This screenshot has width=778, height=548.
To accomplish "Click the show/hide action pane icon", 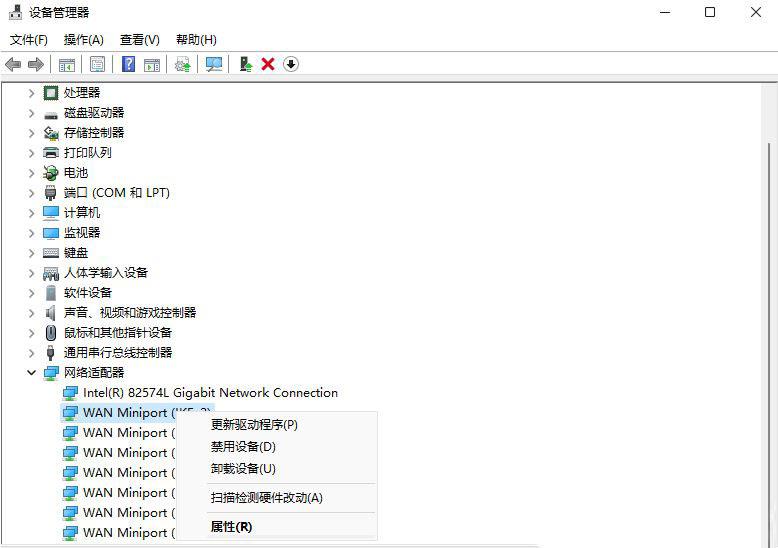I will click(x=152, y=65).
